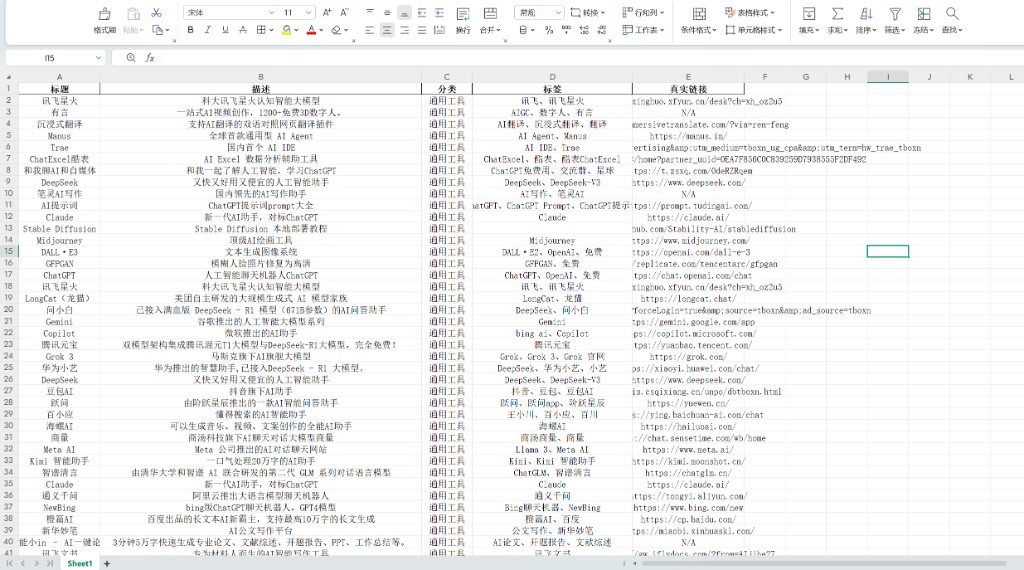This screenshot has width=1024, height=570.
Task: Click the https://claude.ai/ link in row 12
Action: coord(688,217)
